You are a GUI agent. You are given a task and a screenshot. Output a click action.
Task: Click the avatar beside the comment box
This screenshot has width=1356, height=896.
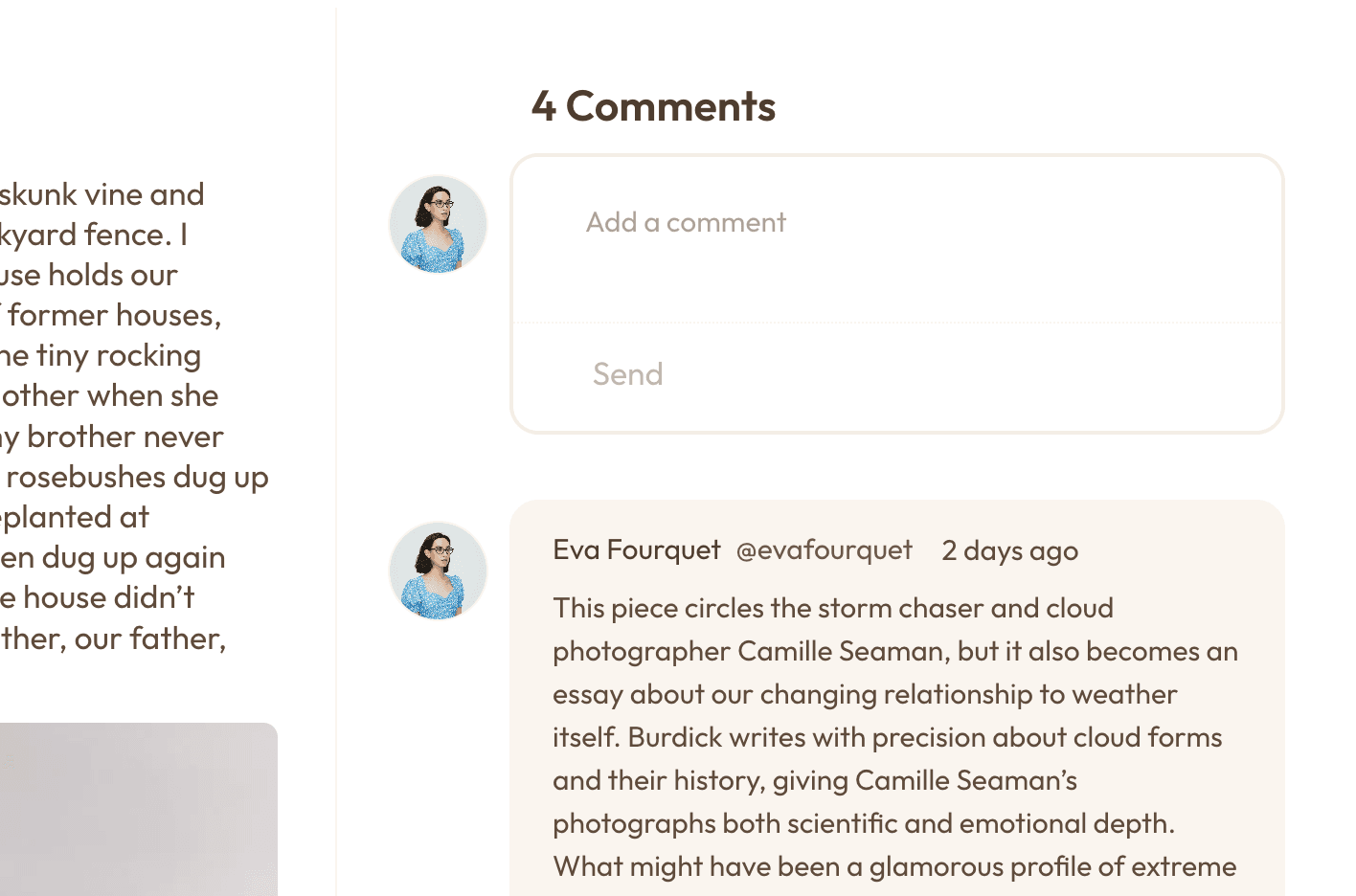click(438, 225)
